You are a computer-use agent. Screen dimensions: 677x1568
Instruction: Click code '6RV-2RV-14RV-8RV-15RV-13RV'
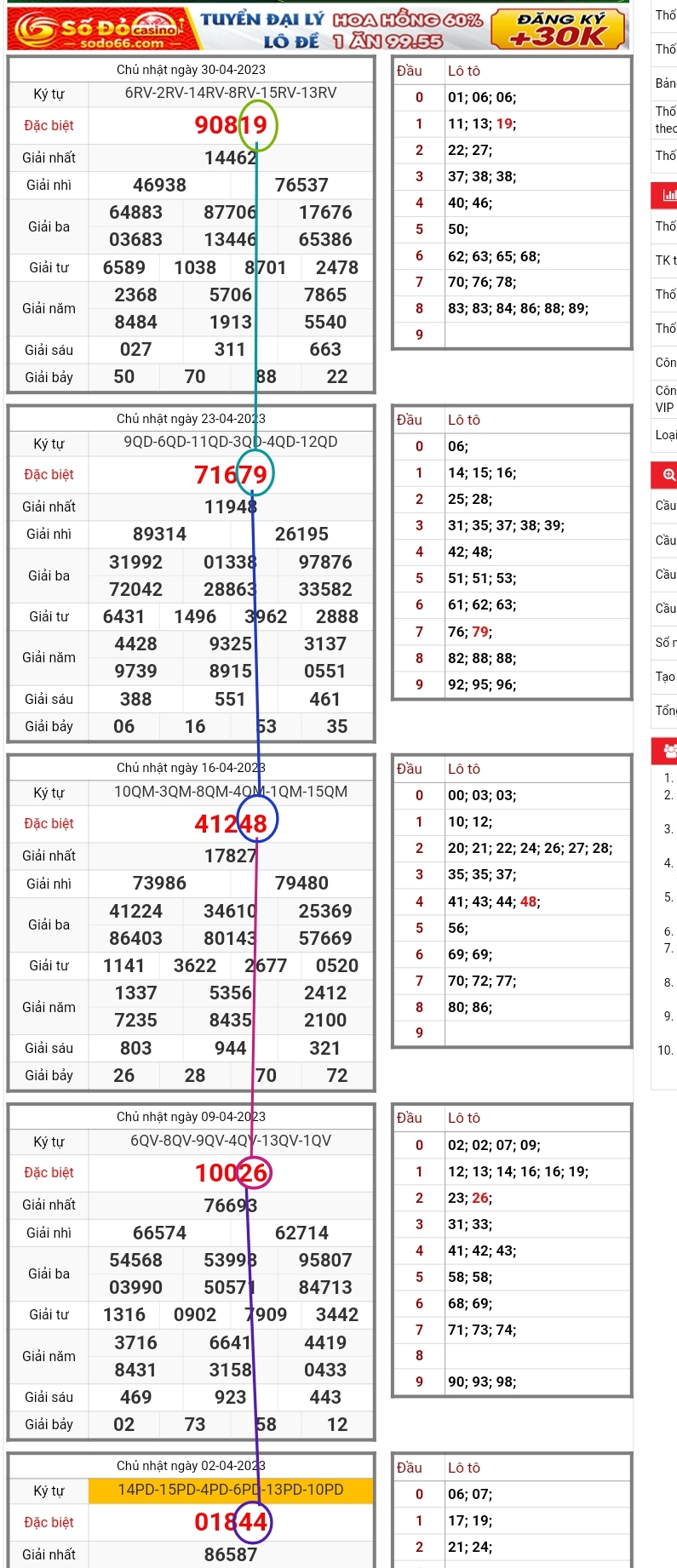pyautogui.click(x=231, y=93)
